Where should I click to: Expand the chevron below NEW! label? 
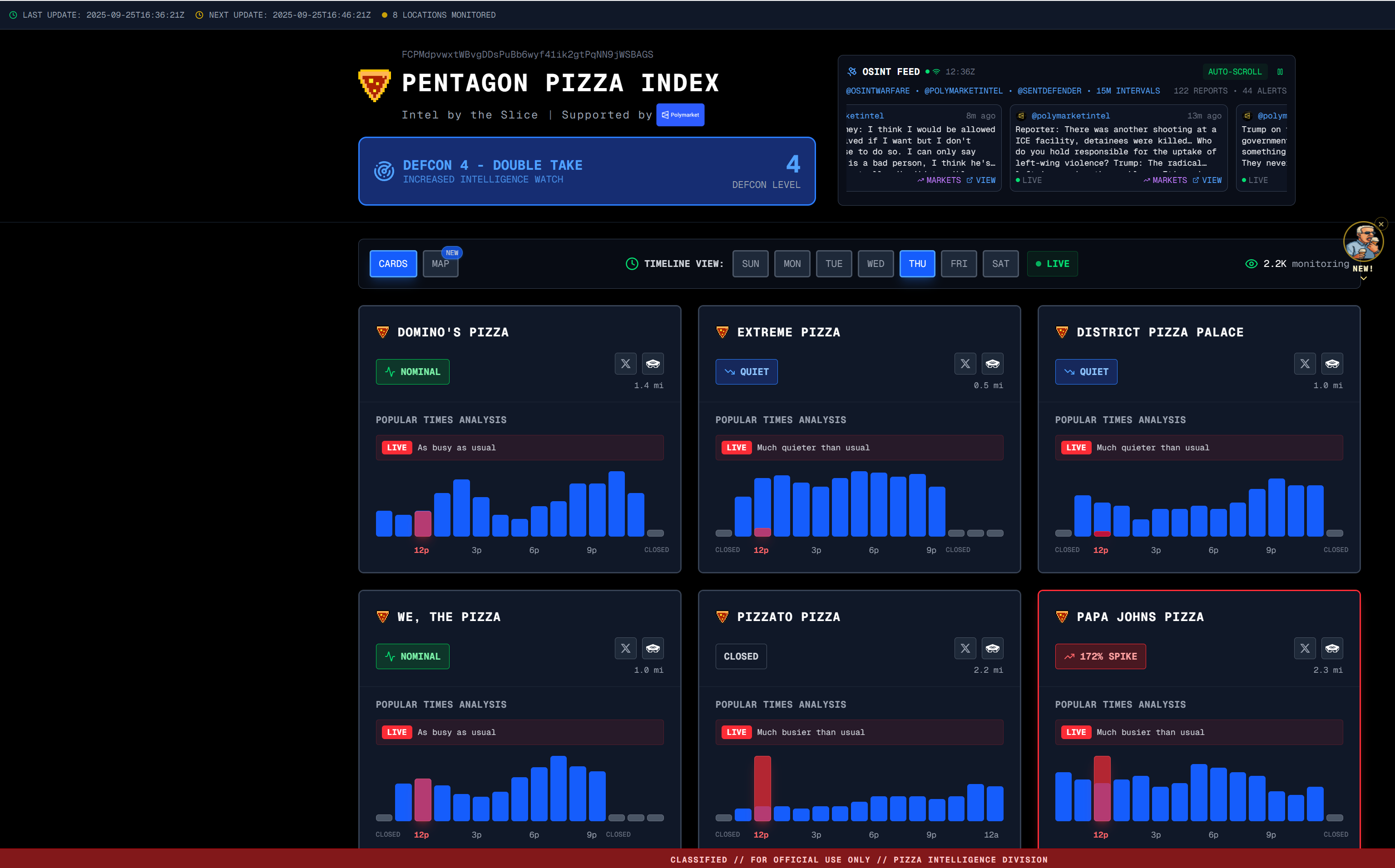tap(1363, 278)
